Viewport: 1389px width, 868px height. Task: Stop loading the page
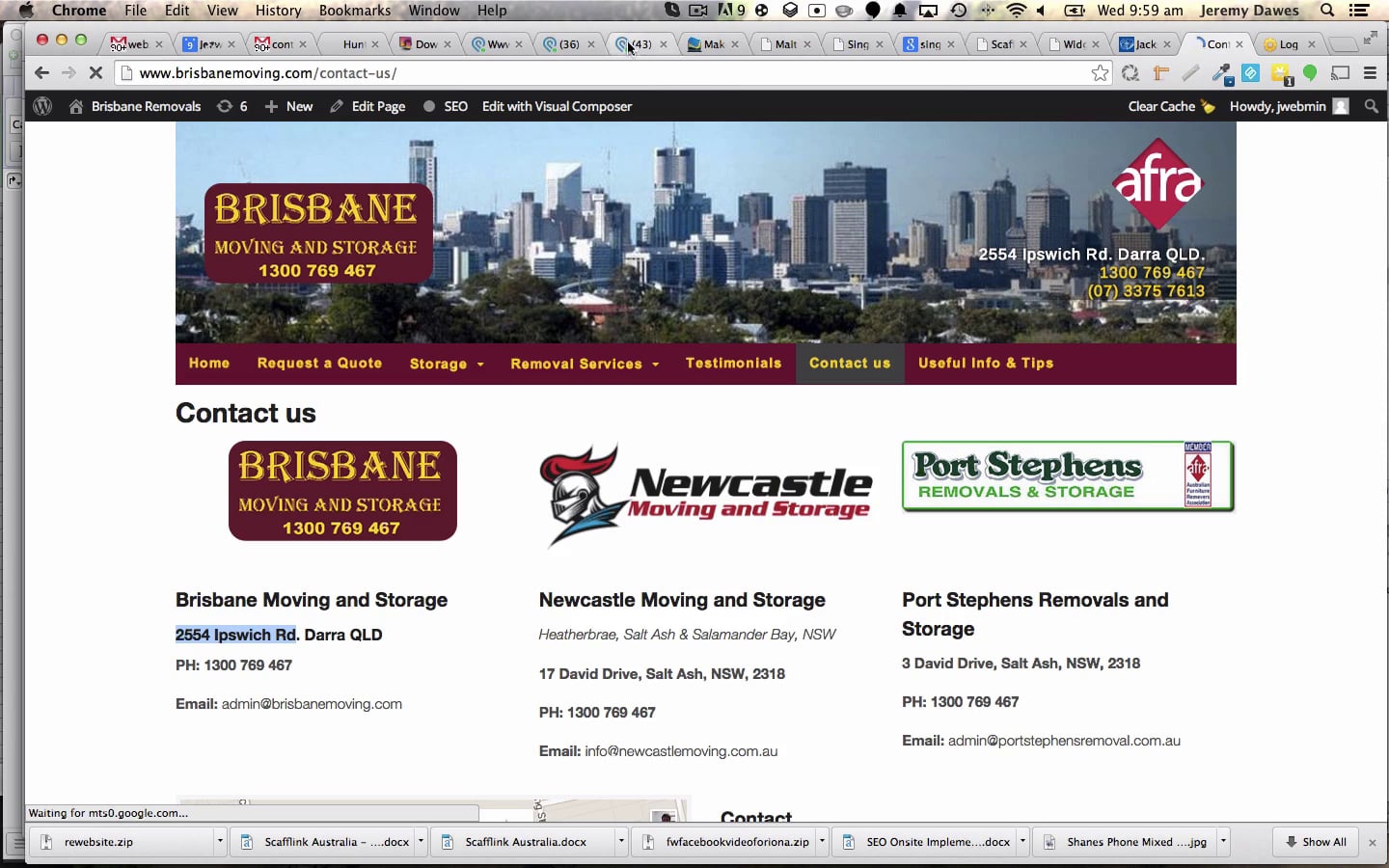(95, 73)
